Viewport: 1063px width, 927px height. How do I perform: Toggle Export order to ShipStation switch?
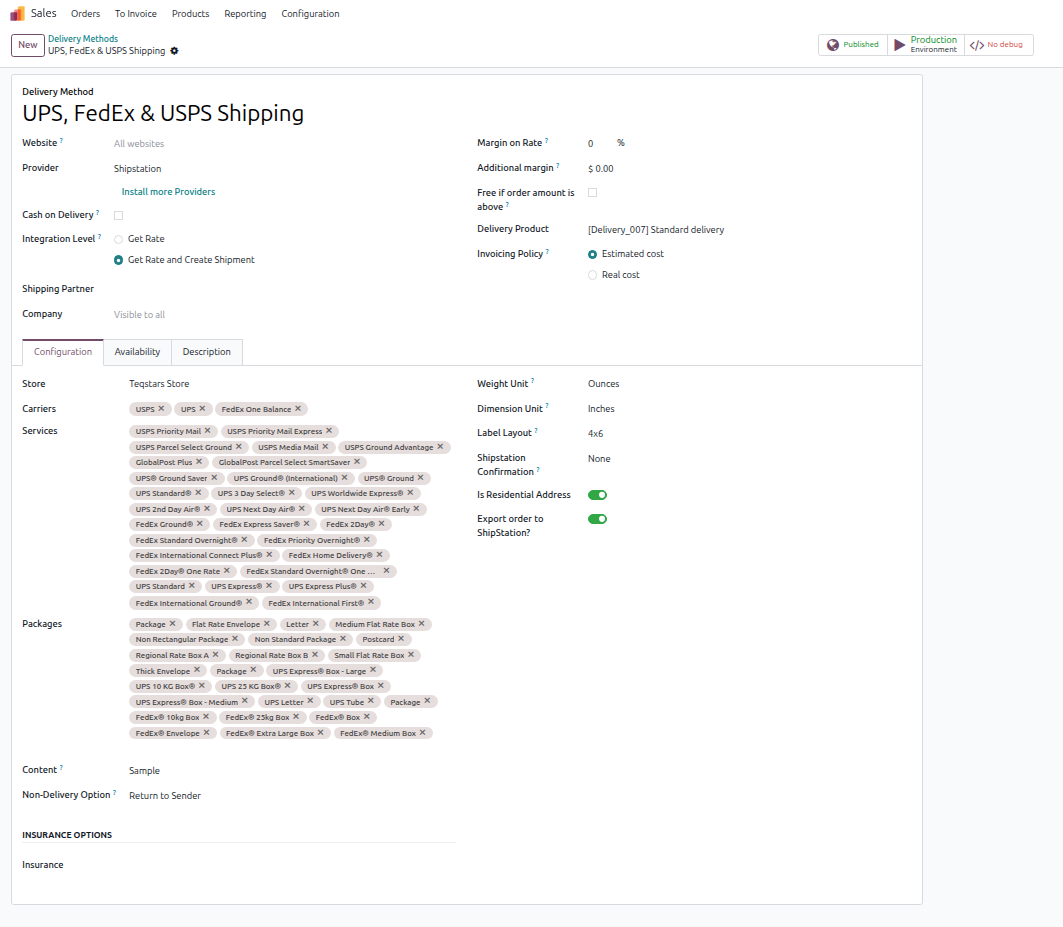[x=597, y=519]
